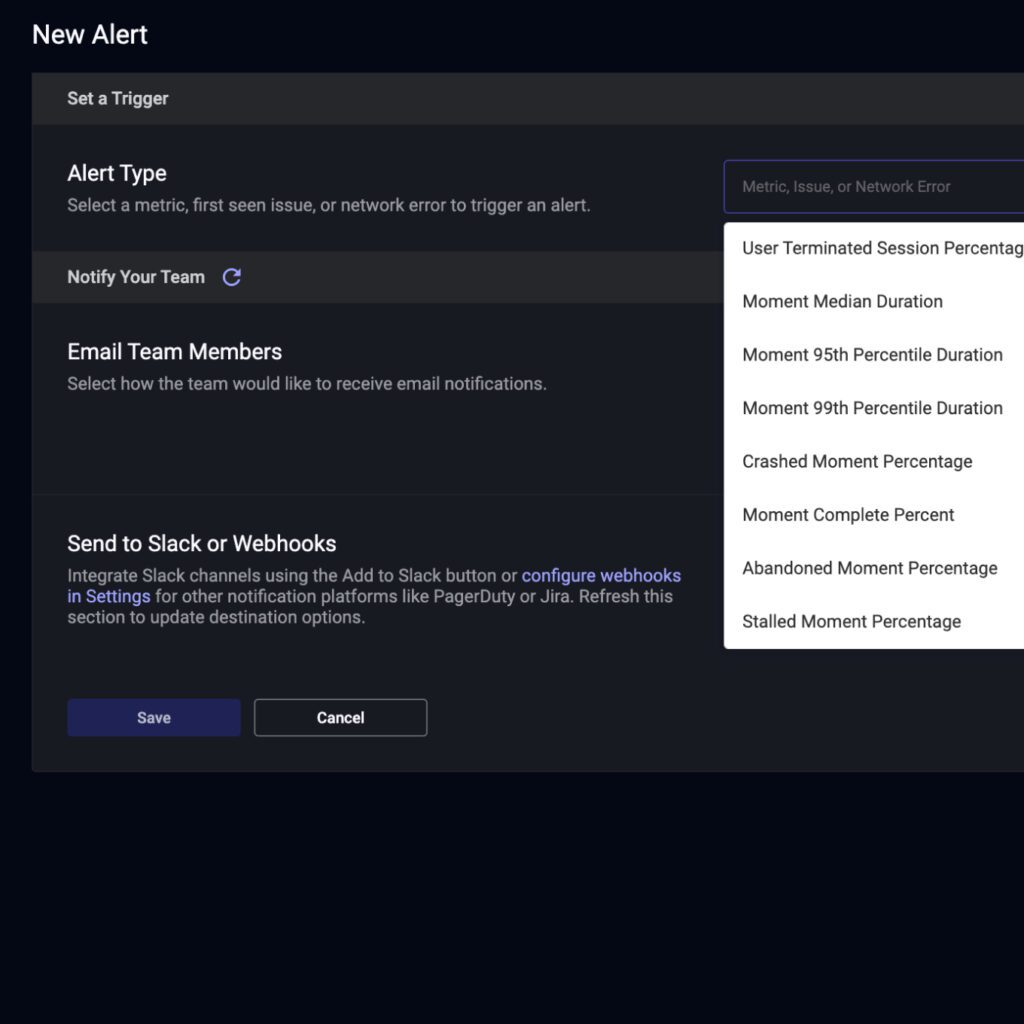Click the refresh icon beside Notify Your Team
The width and height of the screenshot is (1024, 1024).
[x=231, y=277]
